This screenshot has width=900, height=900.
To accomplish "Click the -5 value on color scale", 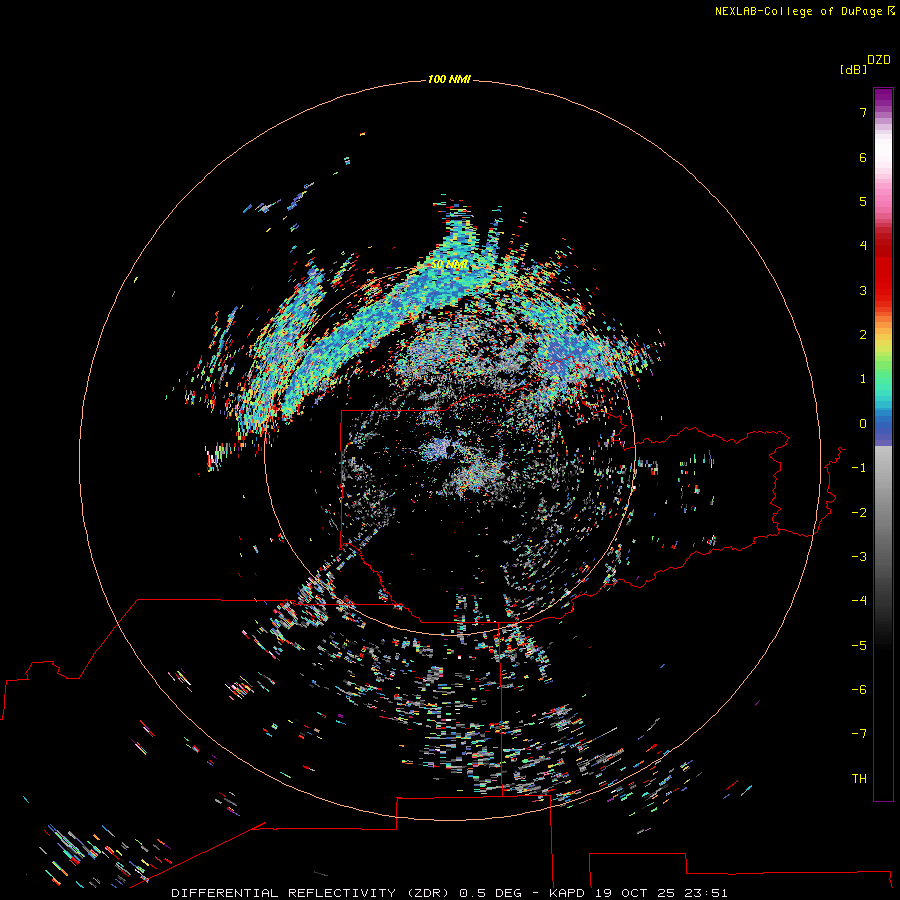I will 859,646.
